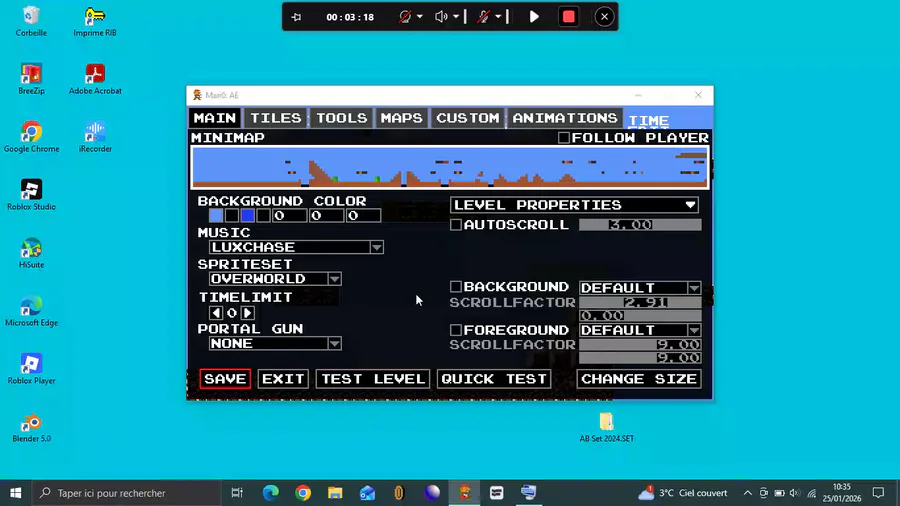
Task: Decrease timelimit with left arrow
Action: 216,313
